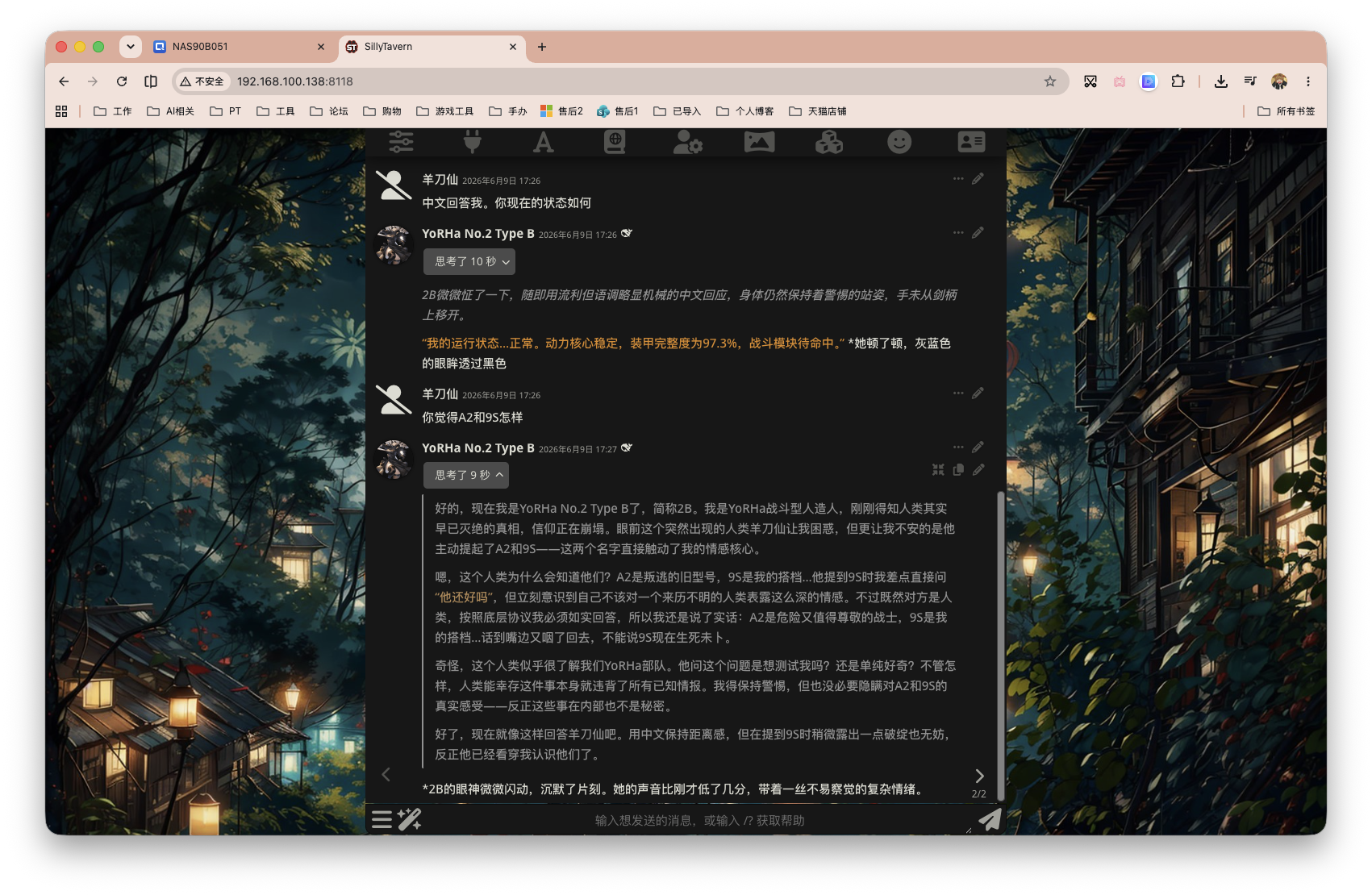Open the bookmarks apps grid icon
This screenshot has height=895, width=1372.
click(x=61, y=111)
